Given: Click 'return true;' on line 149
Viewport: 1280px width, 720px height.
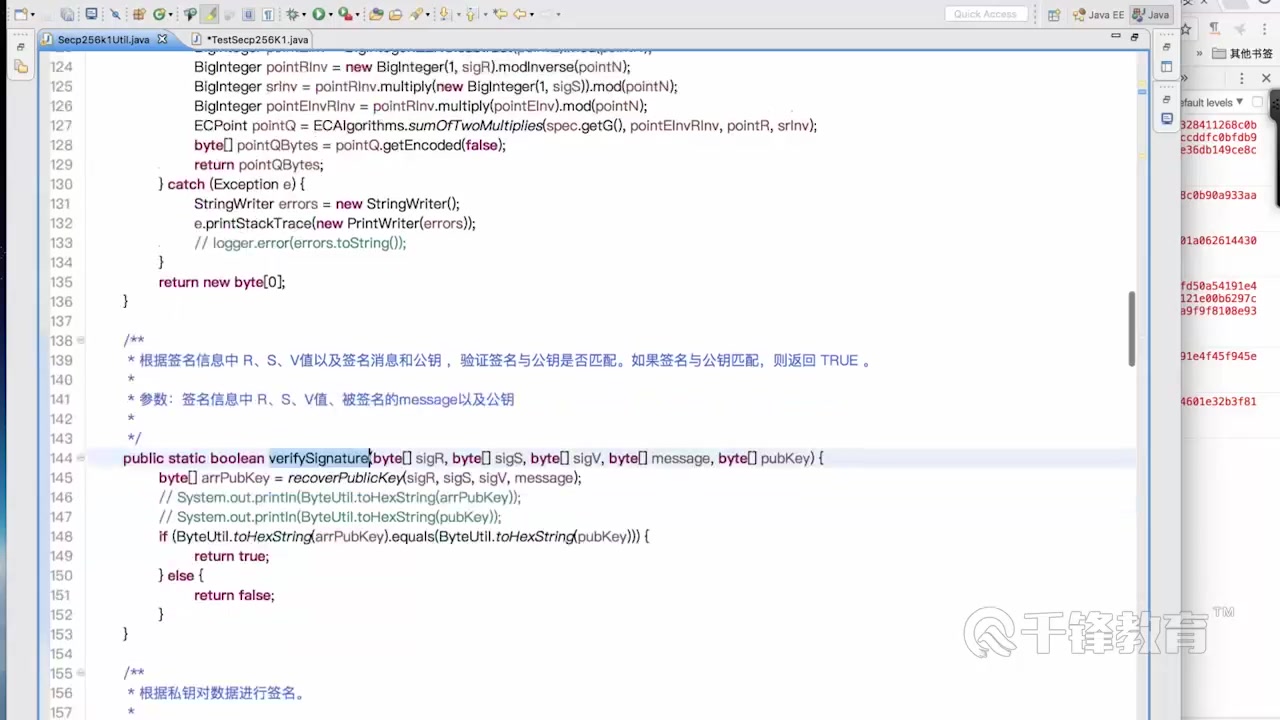Looking at the screenshot, I should pyautogui.click(x=231, y=556).
